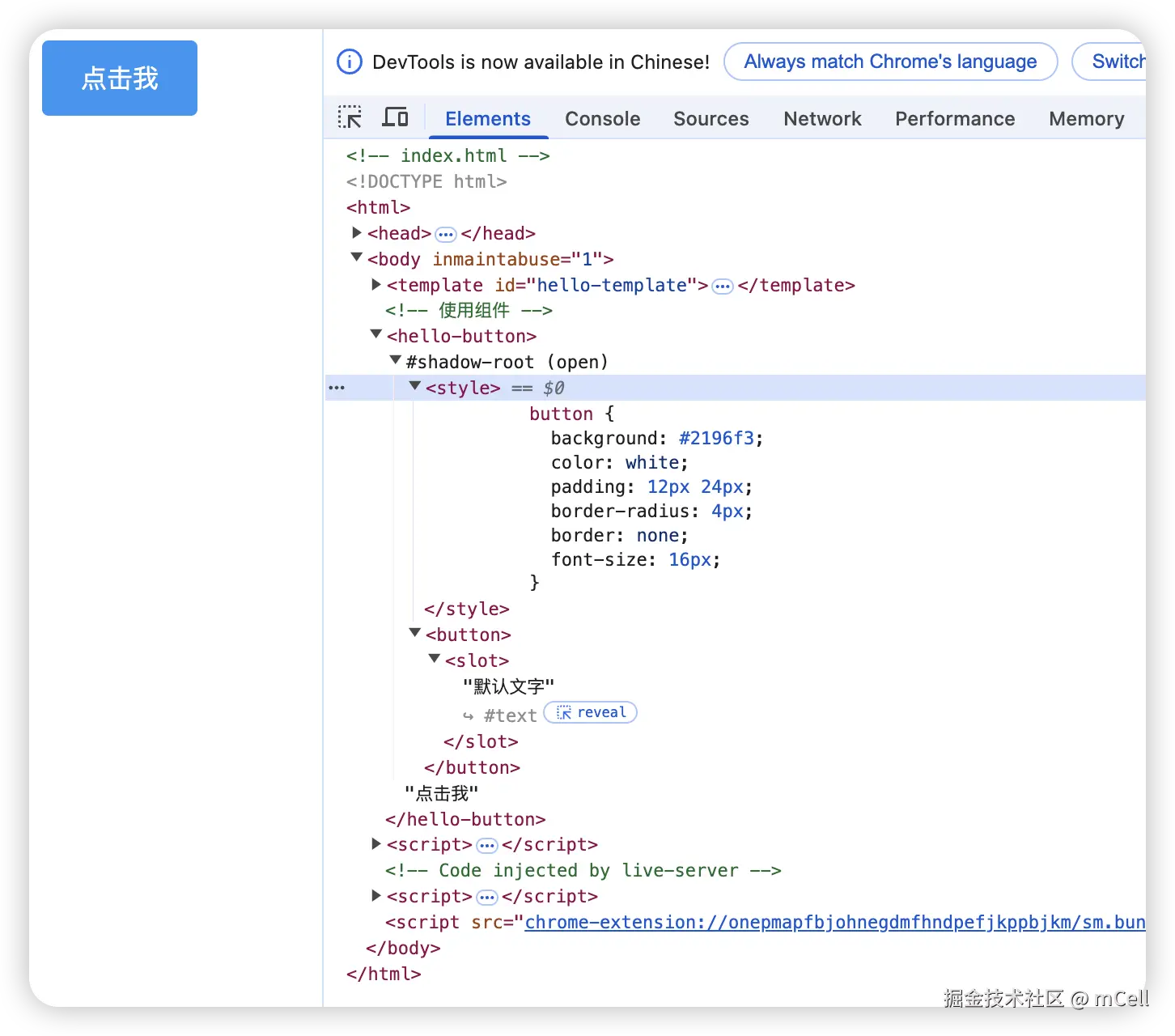Click the button selector in style text
Screen dimensions: 1175x1036
[x=561, y=414]
